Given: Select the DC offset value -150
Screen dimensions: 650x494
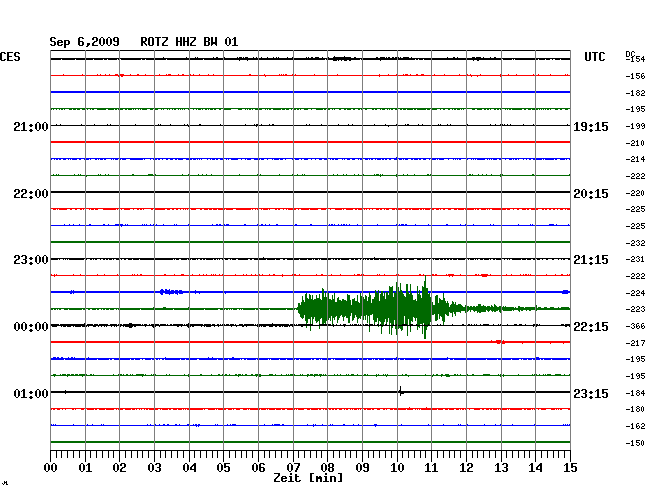Looking at the screenshot, I should point(635,443).
